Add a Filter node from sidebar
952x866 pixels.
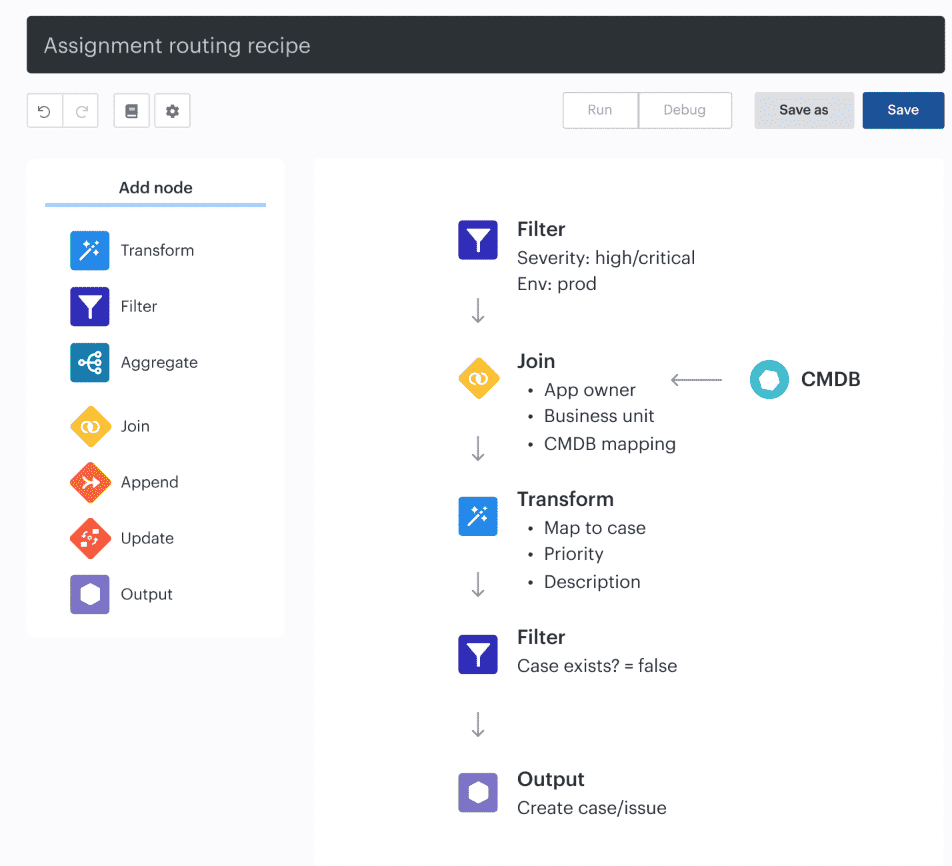click(x=90, y=307)
